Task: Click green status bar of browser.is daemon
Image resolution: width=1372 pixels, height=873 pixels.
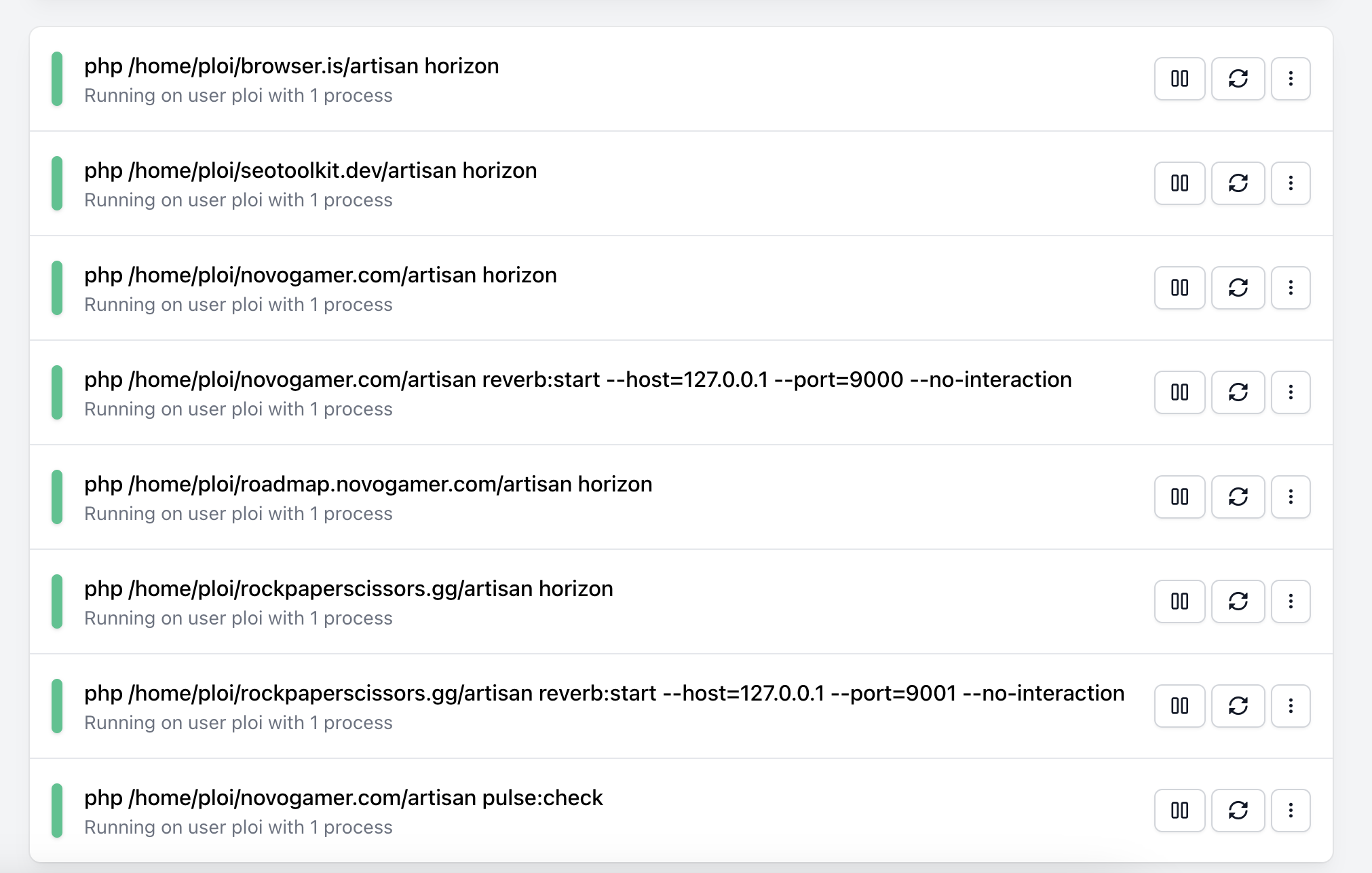Action: (x=57, y=79)
